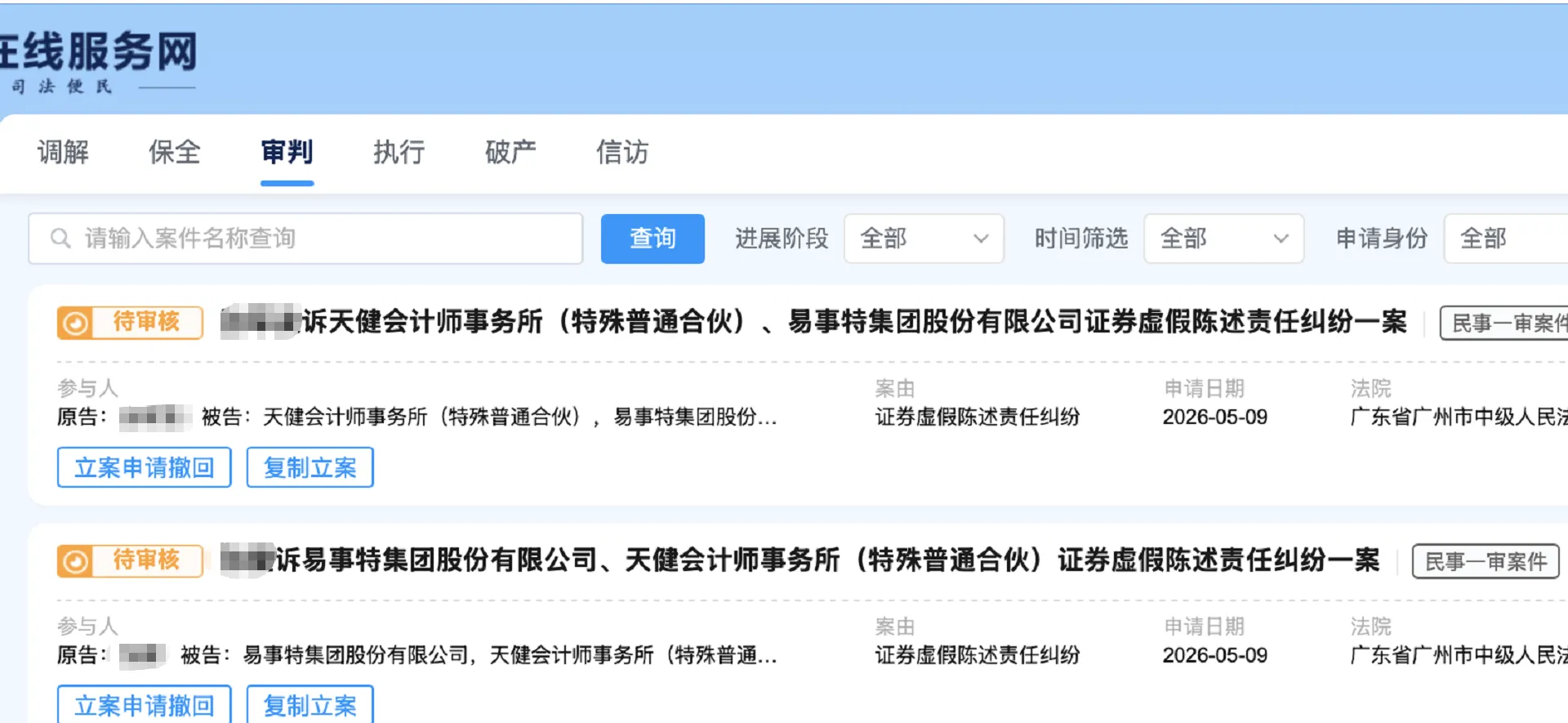Click the 民事一审案件 tag of first case
Image resolution: width=1568 pixels, height=723 pixels.
click(x=1503, y=324)
